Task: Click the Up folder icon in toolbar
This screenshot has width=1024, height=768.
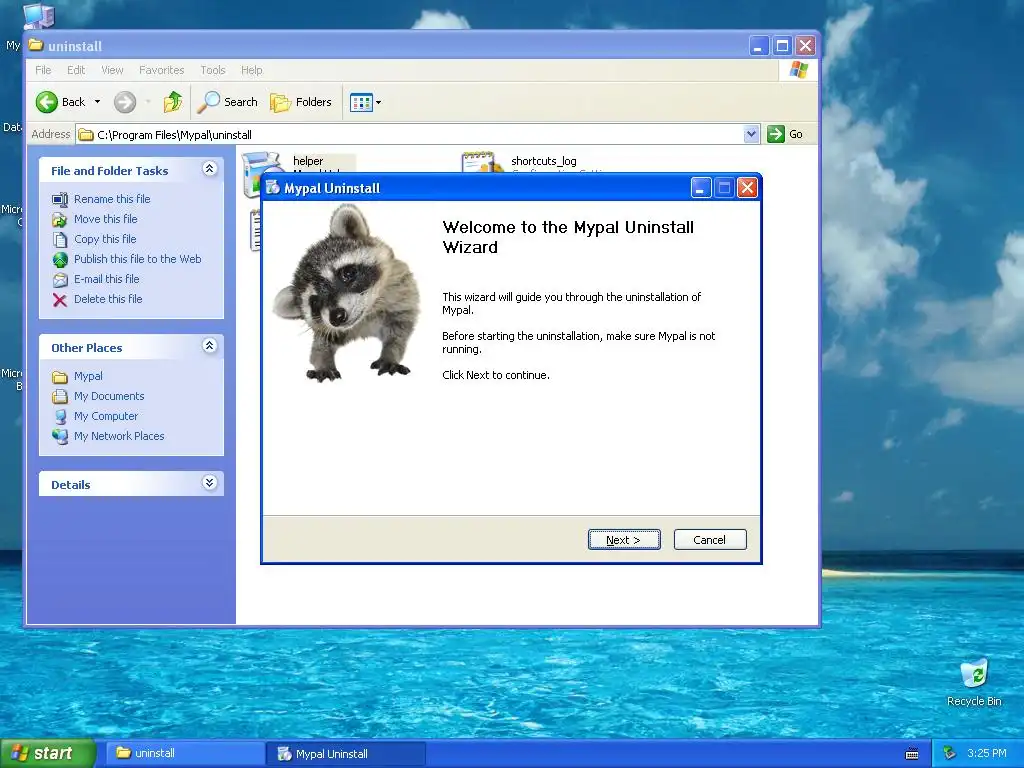Action: pyautogui.click(x=173, y=102)
